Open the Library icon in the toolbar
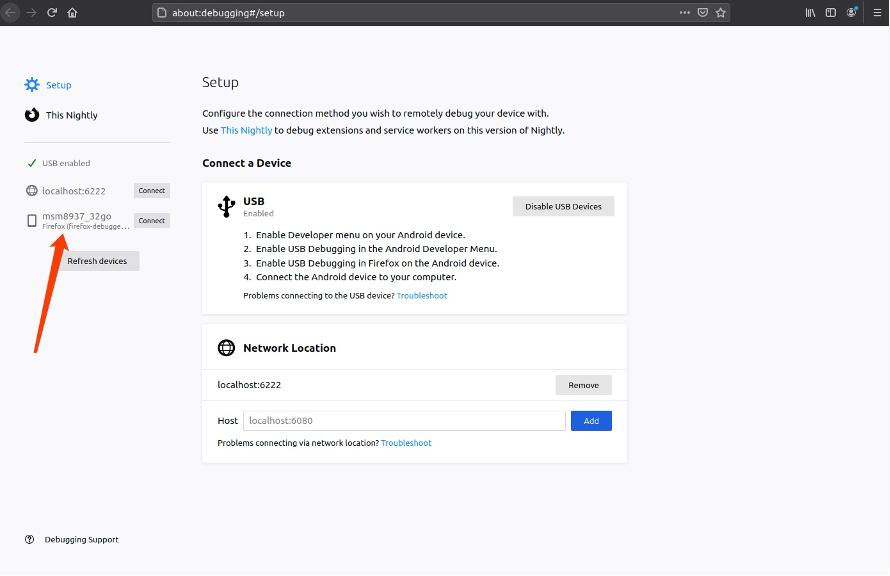 point(810,13)
